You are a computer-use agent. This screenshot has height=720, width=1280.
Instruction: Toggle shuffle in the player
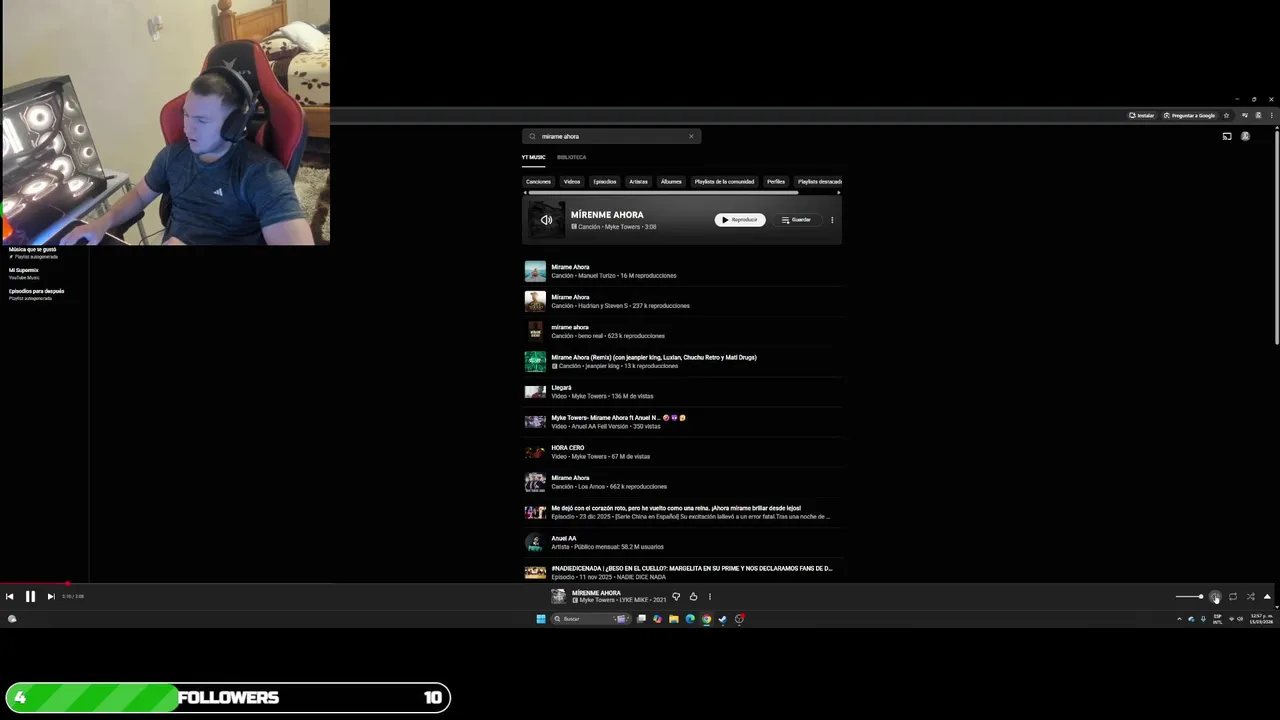click(1250, 597)
